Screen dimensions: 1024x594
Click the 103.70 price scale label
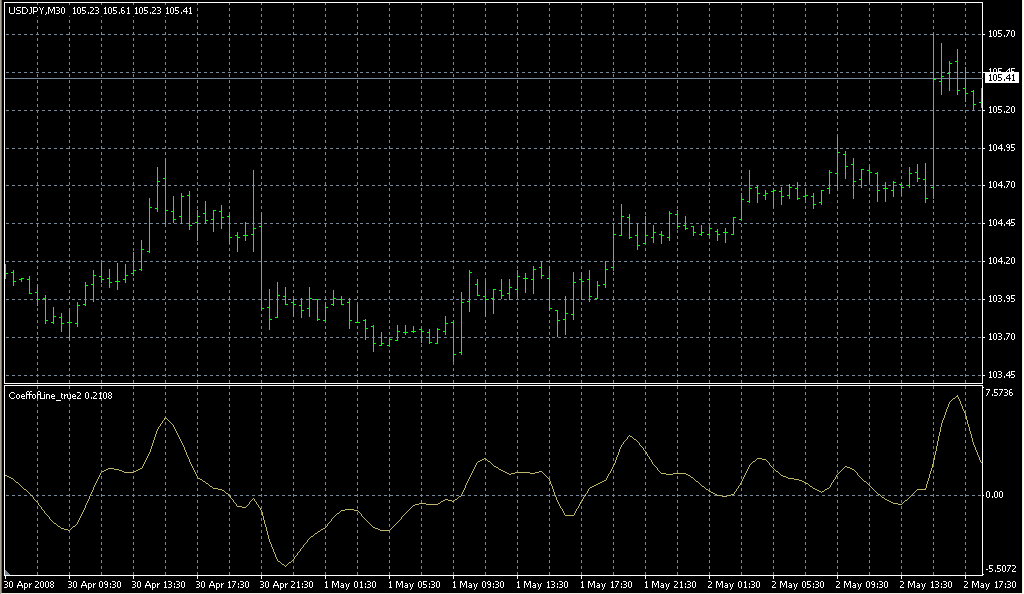tap(1001, 337)
